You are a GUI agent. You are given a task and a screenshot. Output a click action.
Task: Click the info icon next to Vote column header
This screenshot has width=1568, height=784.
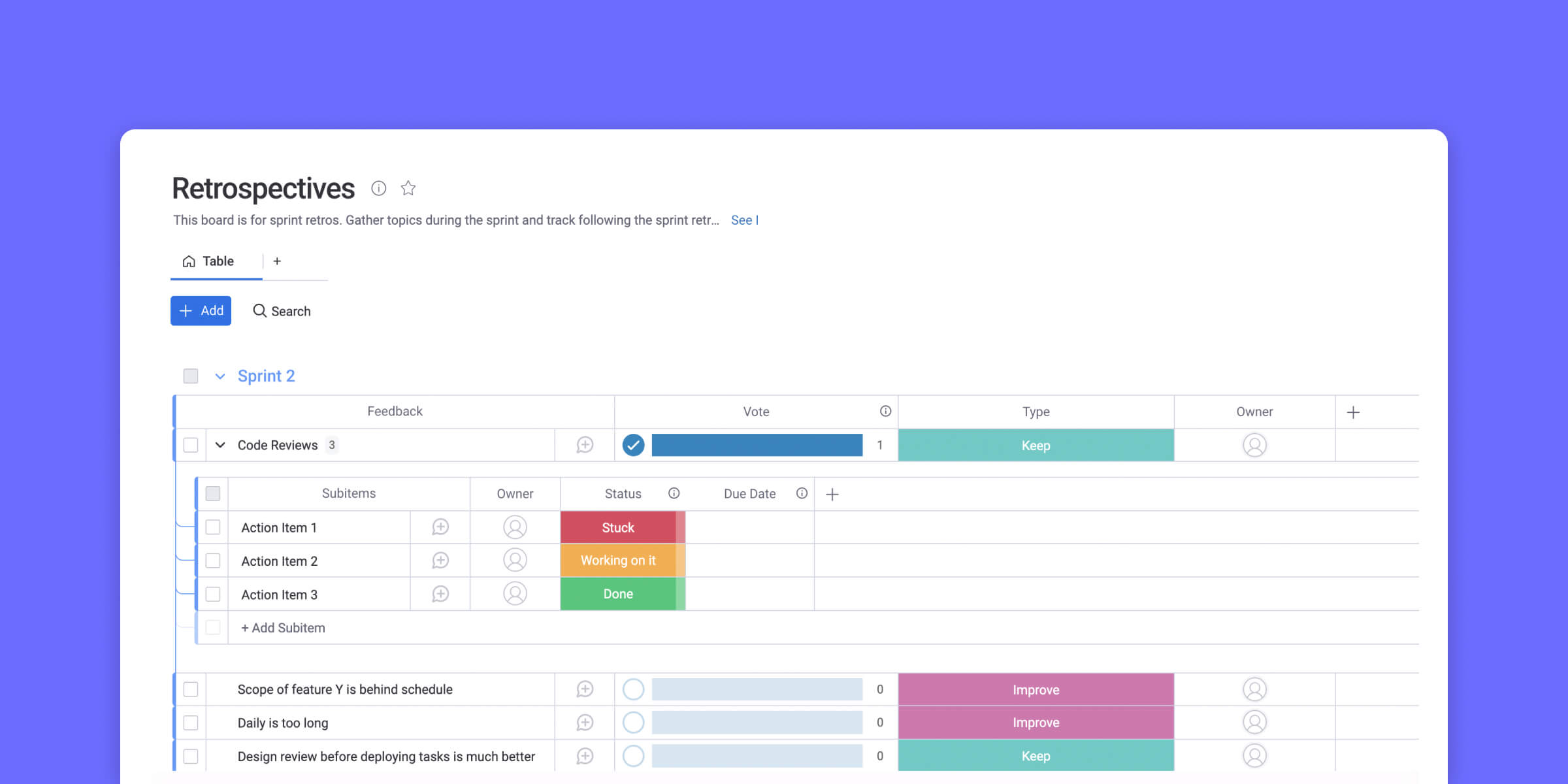883,411
